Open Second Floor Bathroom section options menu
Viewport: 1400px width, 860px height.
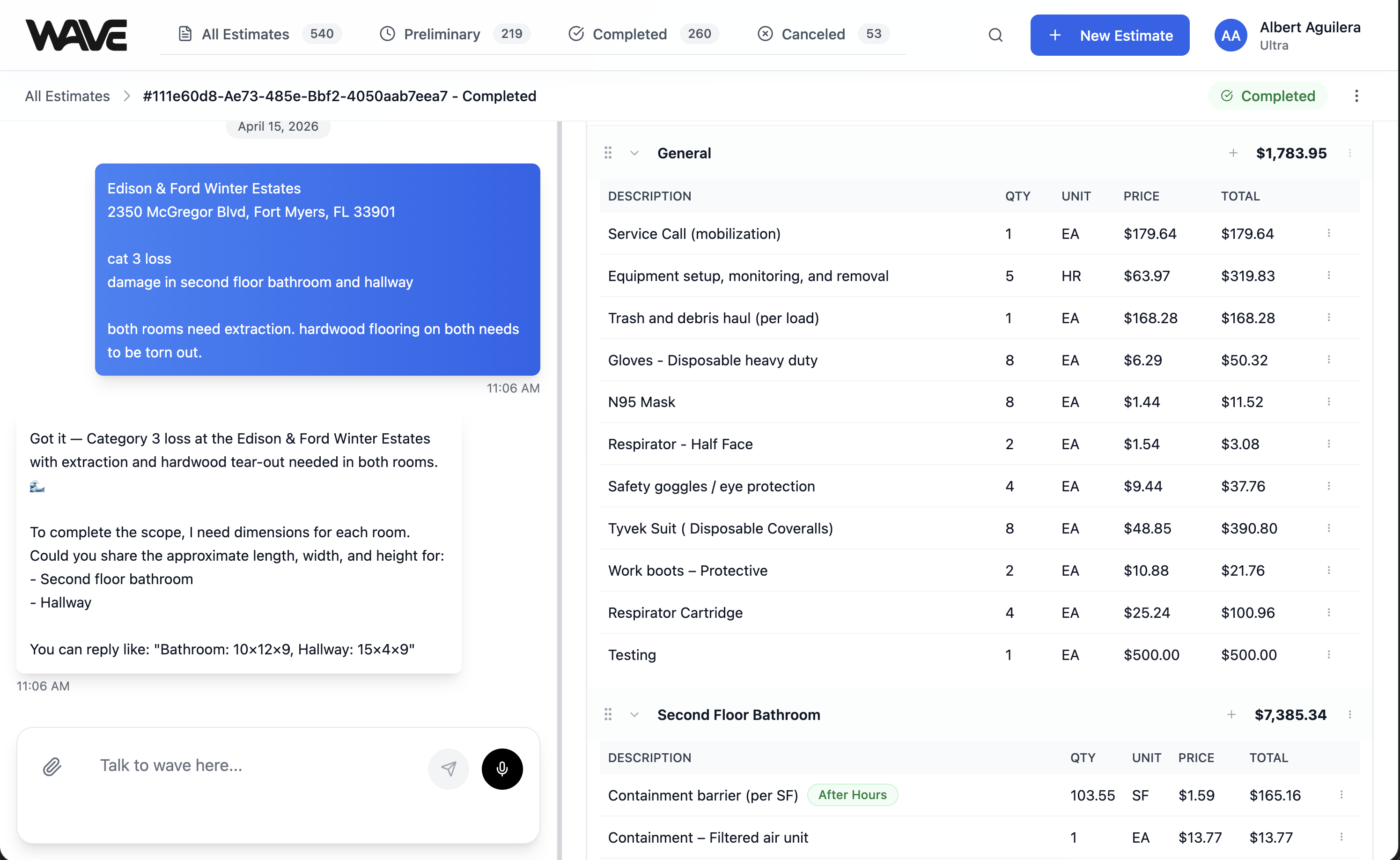1349,714
